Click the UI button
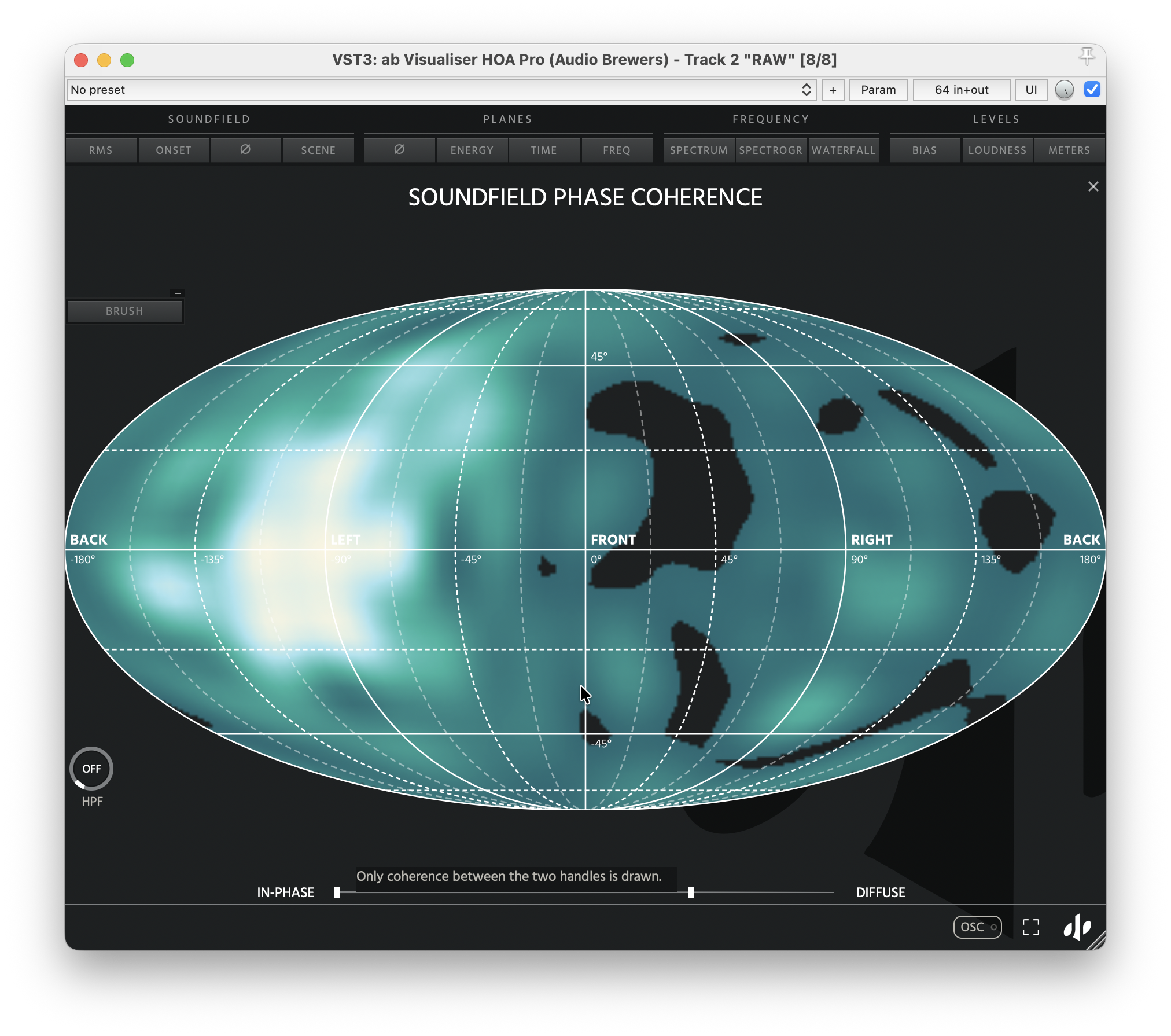The width and height of the screenshot is (1171, 1036). click(1031, 90)
